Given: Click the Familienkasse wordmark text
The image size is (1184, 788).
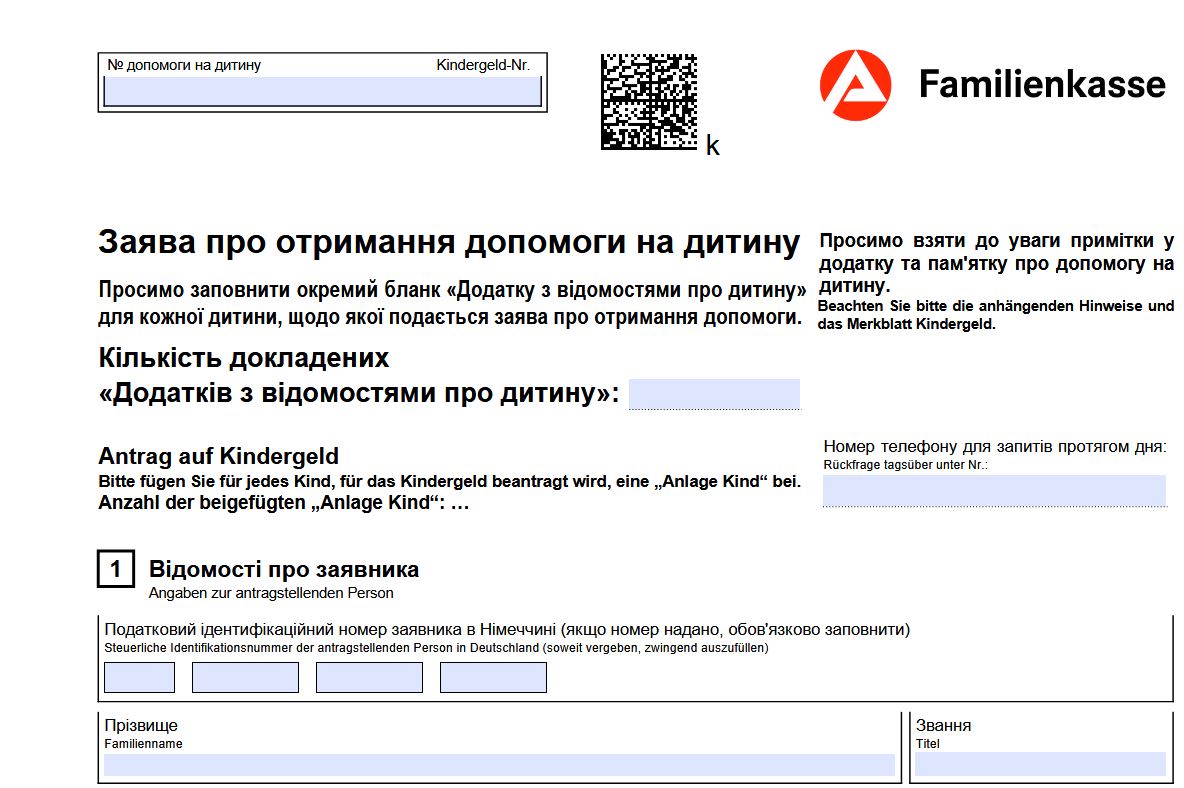Looking at the screenshot, I should pos(1042,85).
